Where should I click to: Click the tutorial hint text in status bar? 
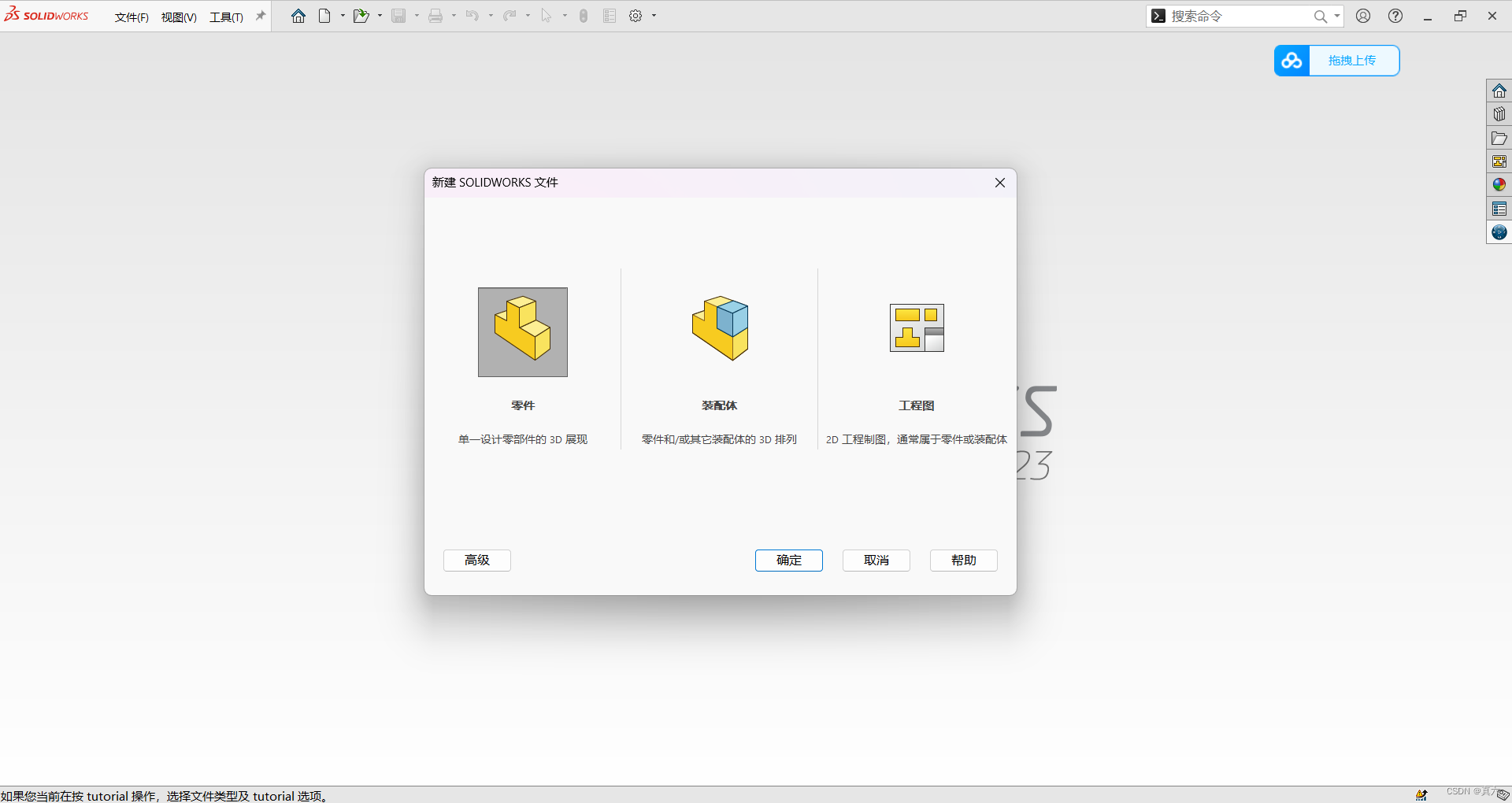click(x=165, y=796)
